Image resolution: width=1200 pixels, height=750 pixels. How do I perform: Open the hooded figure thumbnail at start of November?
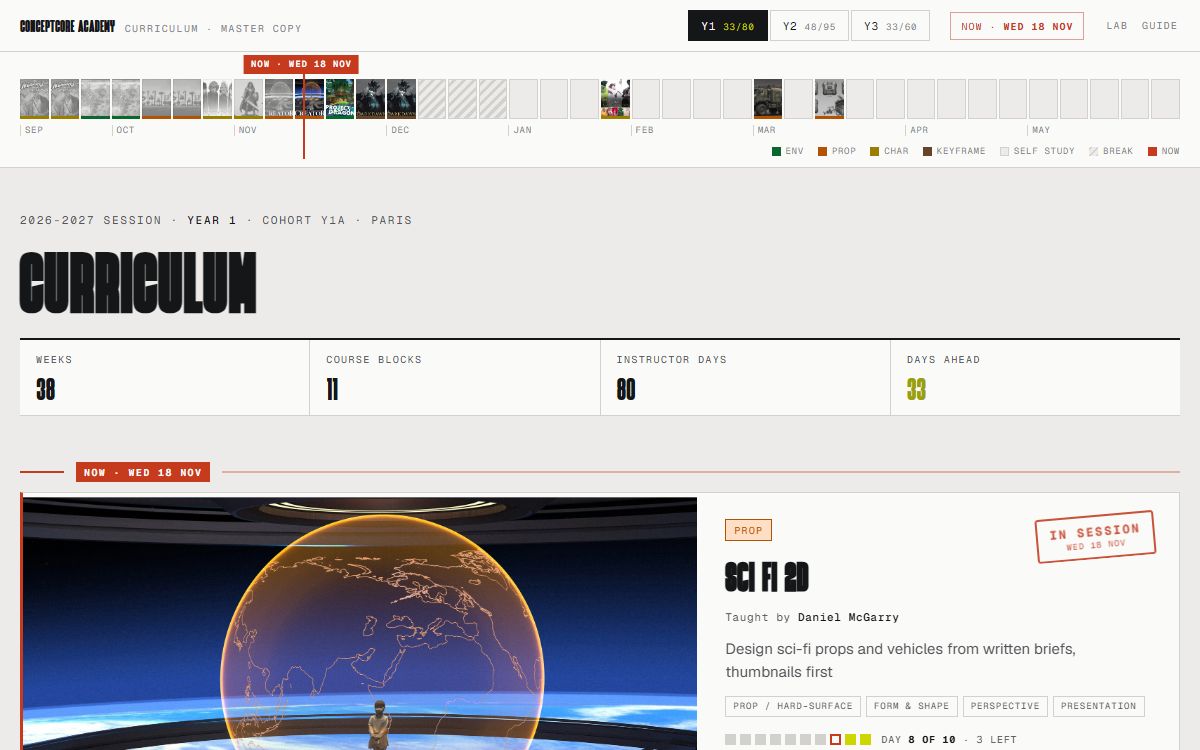[248, 99]
